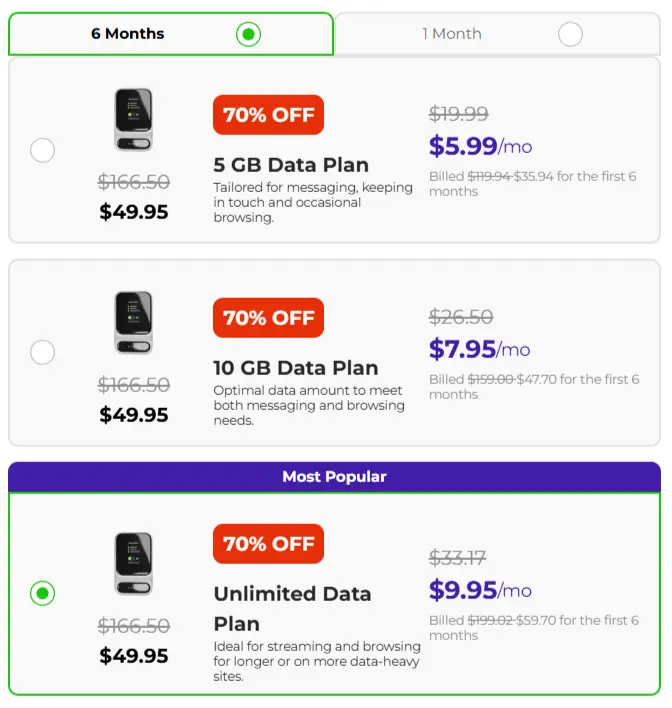Click the hotspot device image in Unlimited plan
The image size is (672, 708).
point(133,564)
